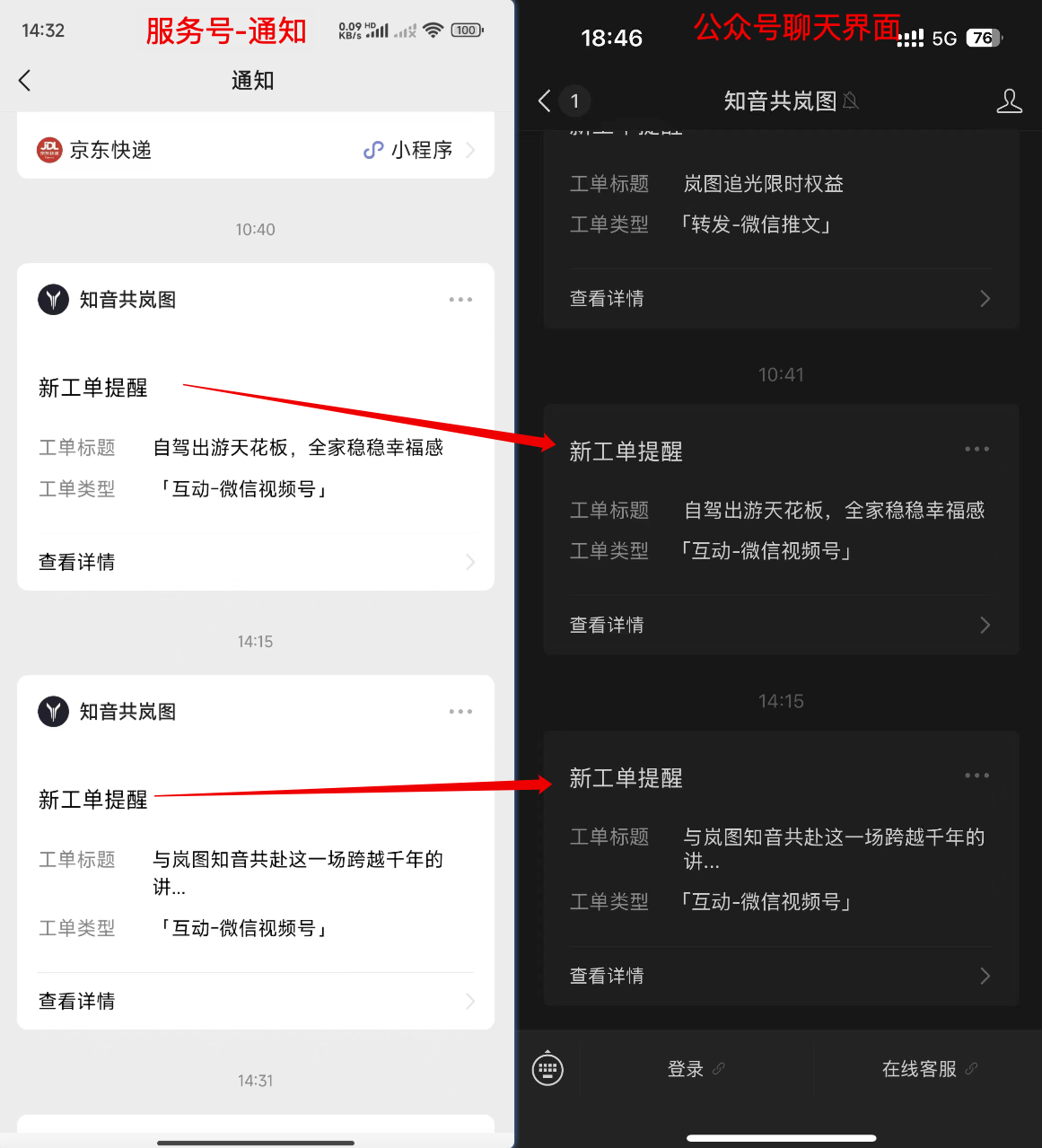
Task: Go back from the 通知 page
Action: 25,81
